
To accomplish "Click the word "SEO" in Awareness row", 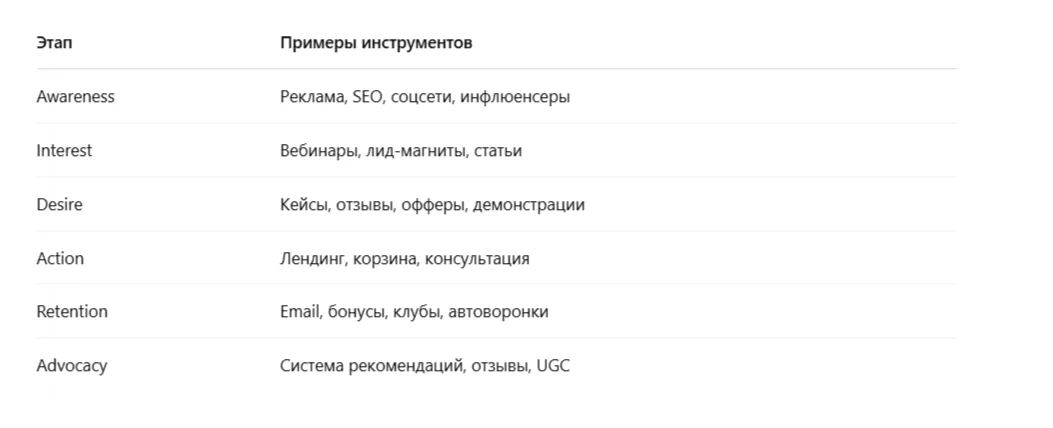I will 368,97.
